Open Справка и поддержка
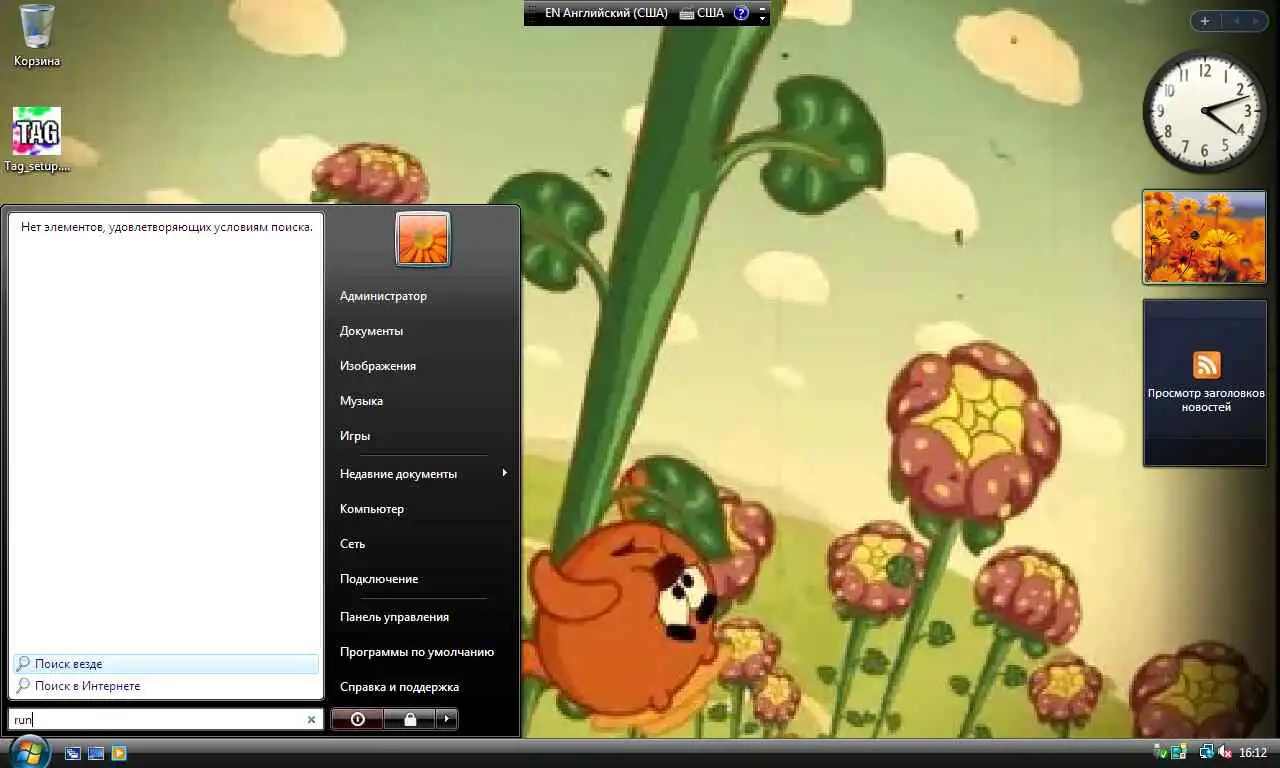This screenshot has height=768, width=1280. click(x=399, y=687)
